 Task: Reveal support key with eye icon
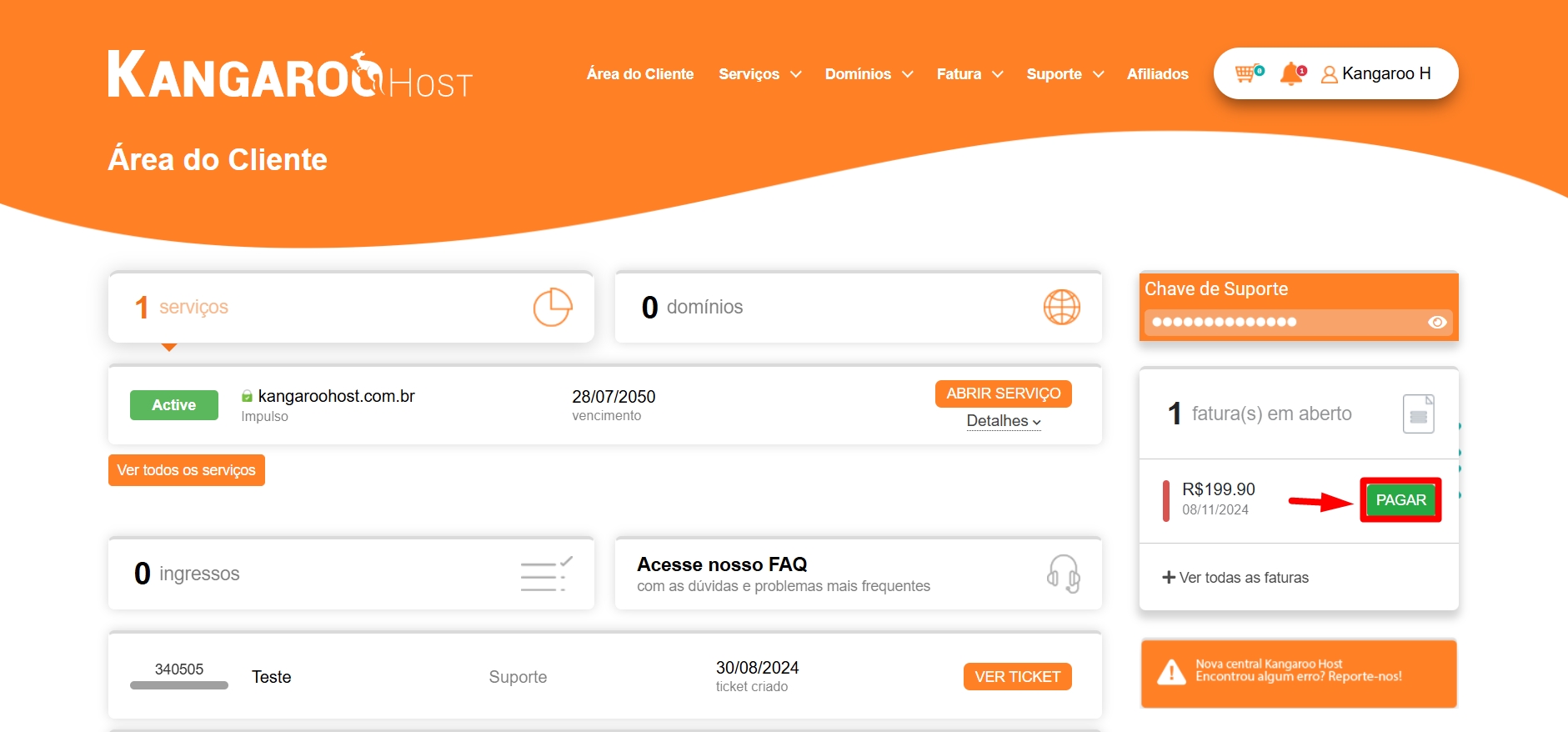point(1436,323)
